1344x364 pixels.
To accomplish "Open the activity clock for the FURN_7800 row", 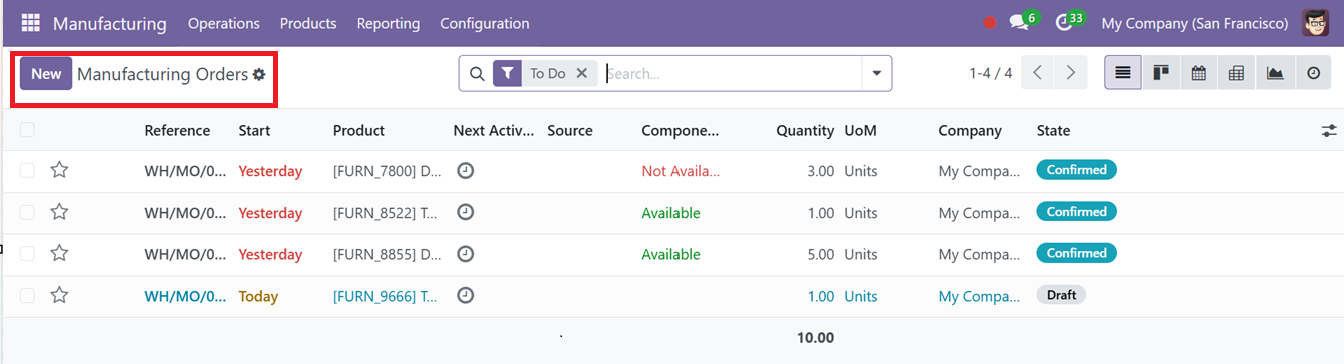I will tap(465, 170).
